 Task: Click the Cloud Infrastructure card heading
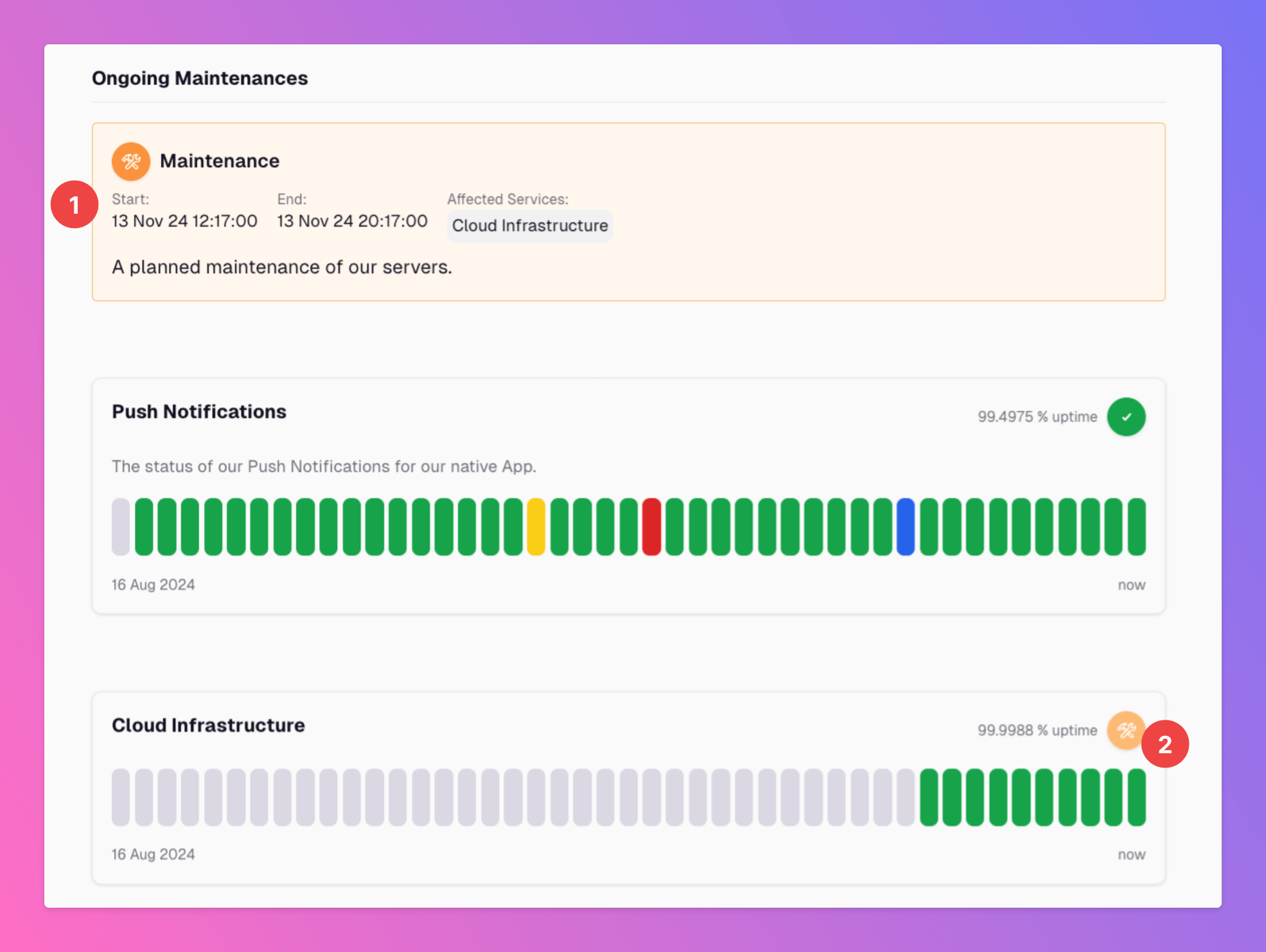(208, 725)
